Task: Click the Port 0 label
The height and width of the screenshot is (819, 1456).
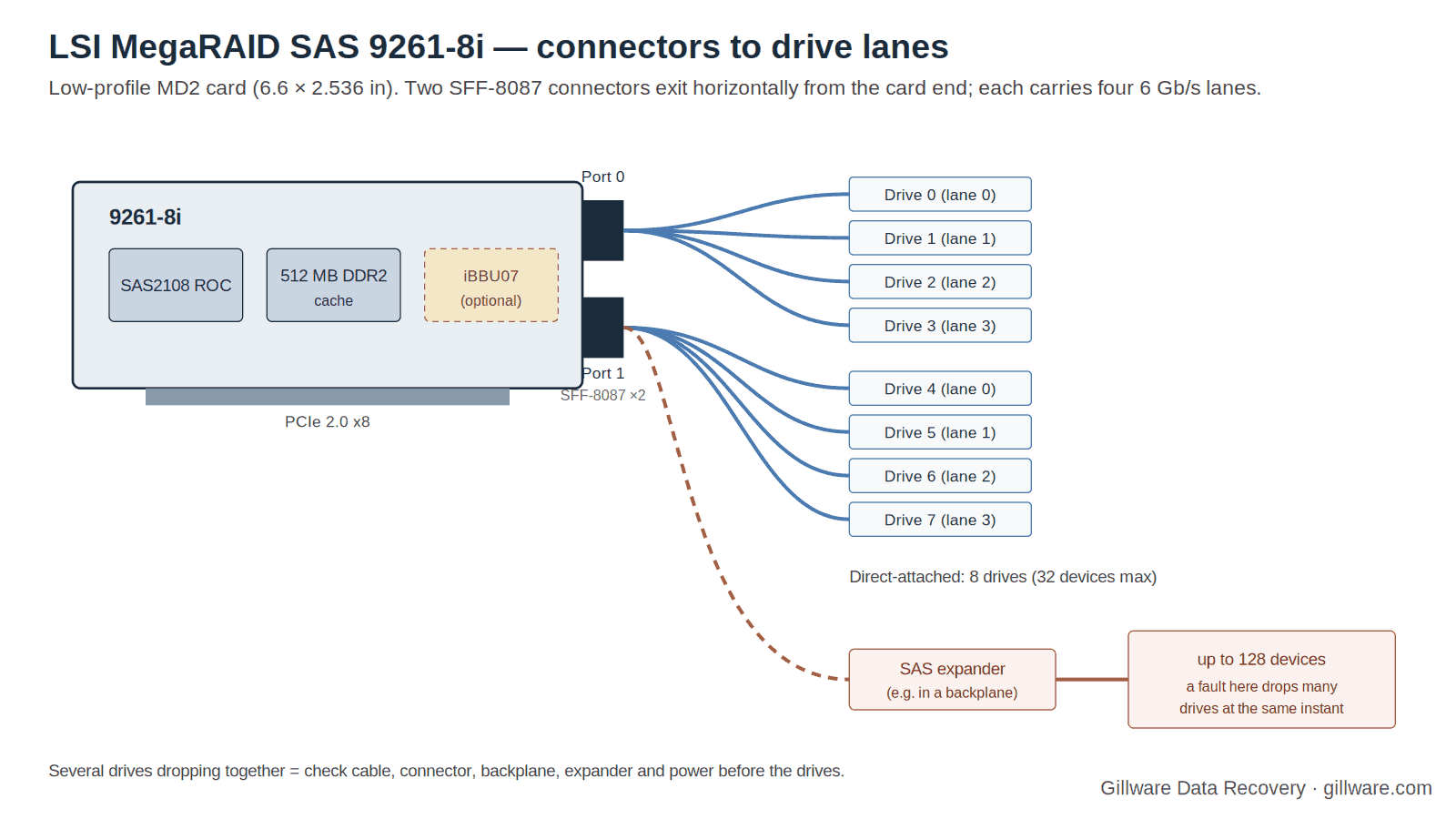Action: 602,177
